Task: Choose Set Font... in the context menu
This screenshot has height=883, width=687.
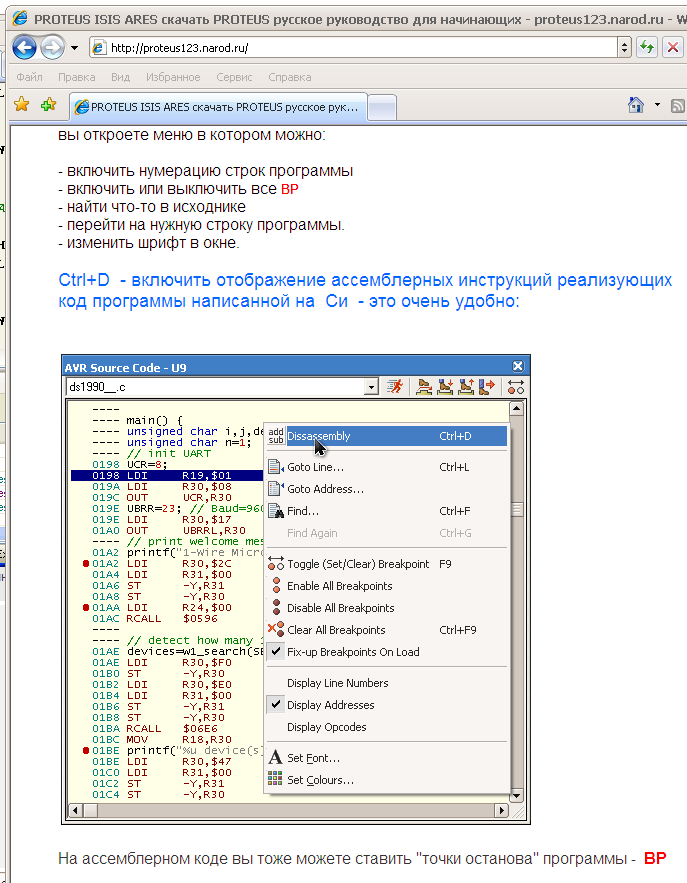Action: click(x=313, y=758)
